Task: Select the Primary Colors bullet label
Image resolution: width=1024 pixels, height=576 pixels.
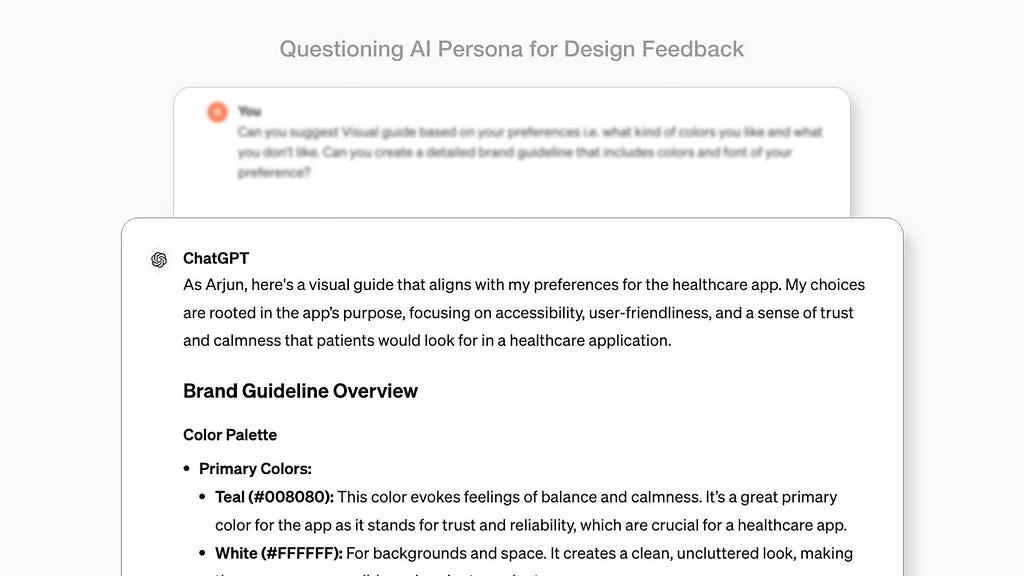Action: point(255,469)
